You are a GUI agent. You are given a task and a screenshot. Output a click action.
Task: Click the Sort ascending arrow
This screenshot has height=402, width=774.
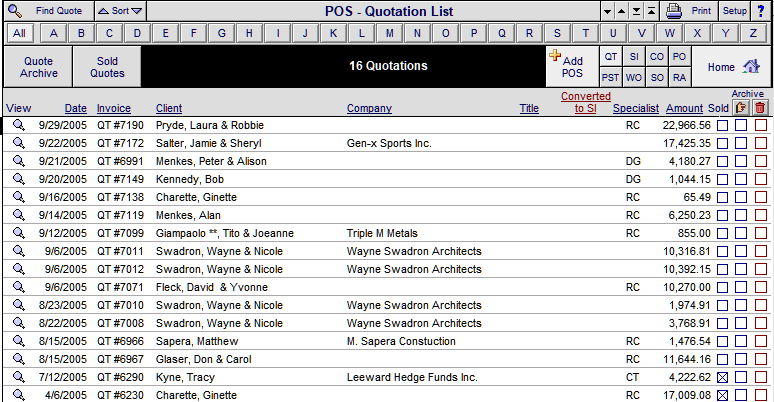click(103, 11)
